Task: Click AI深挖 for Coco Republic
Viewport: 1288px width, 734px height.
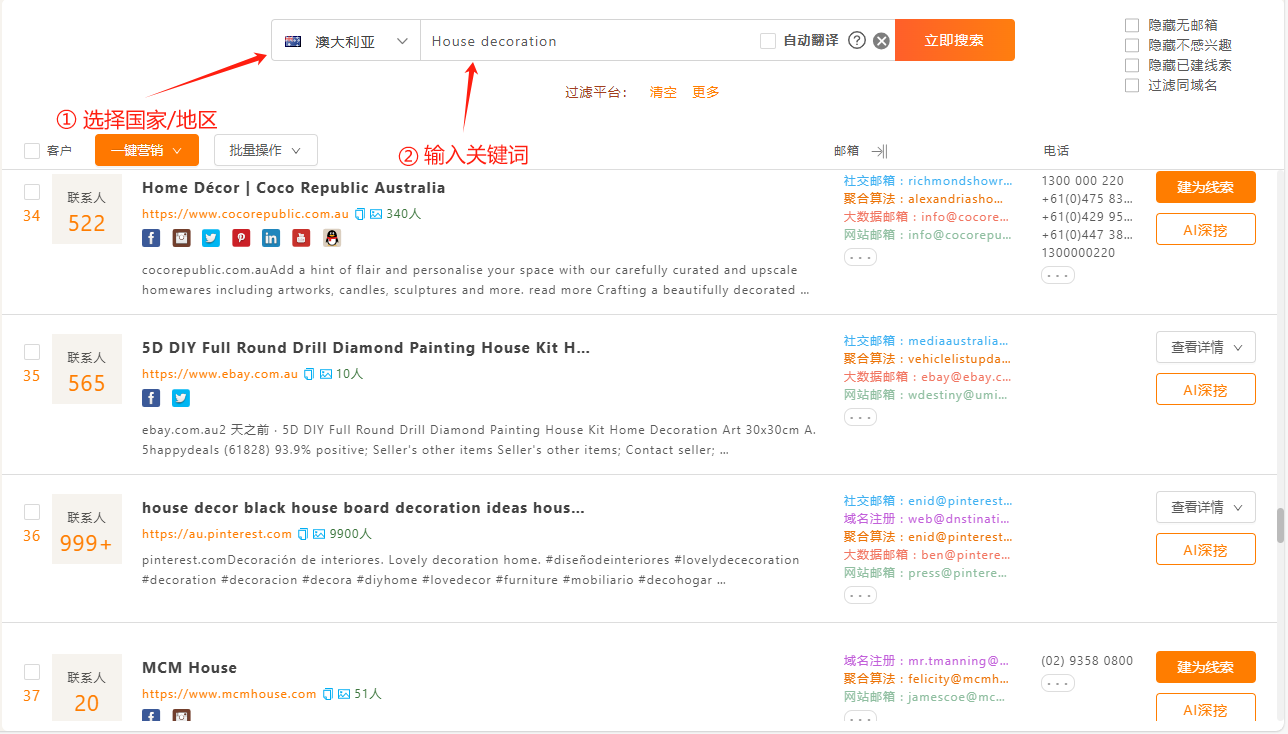Action: pyautogui.click(x=1206, y=229)
